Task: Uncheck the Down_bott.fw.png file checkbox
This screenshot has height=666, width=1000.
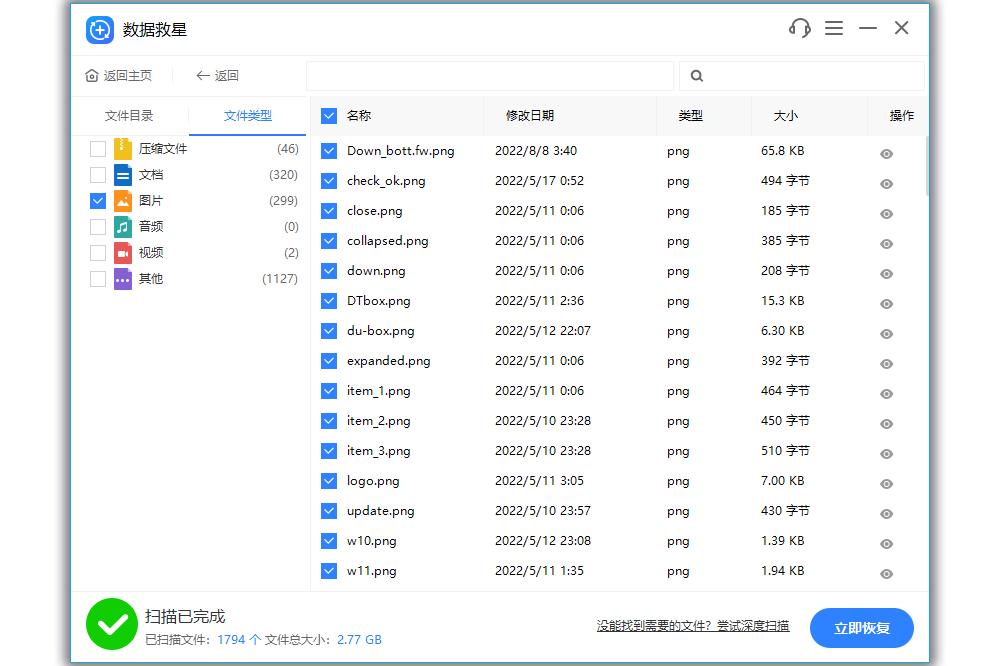Action: [328, 151]
